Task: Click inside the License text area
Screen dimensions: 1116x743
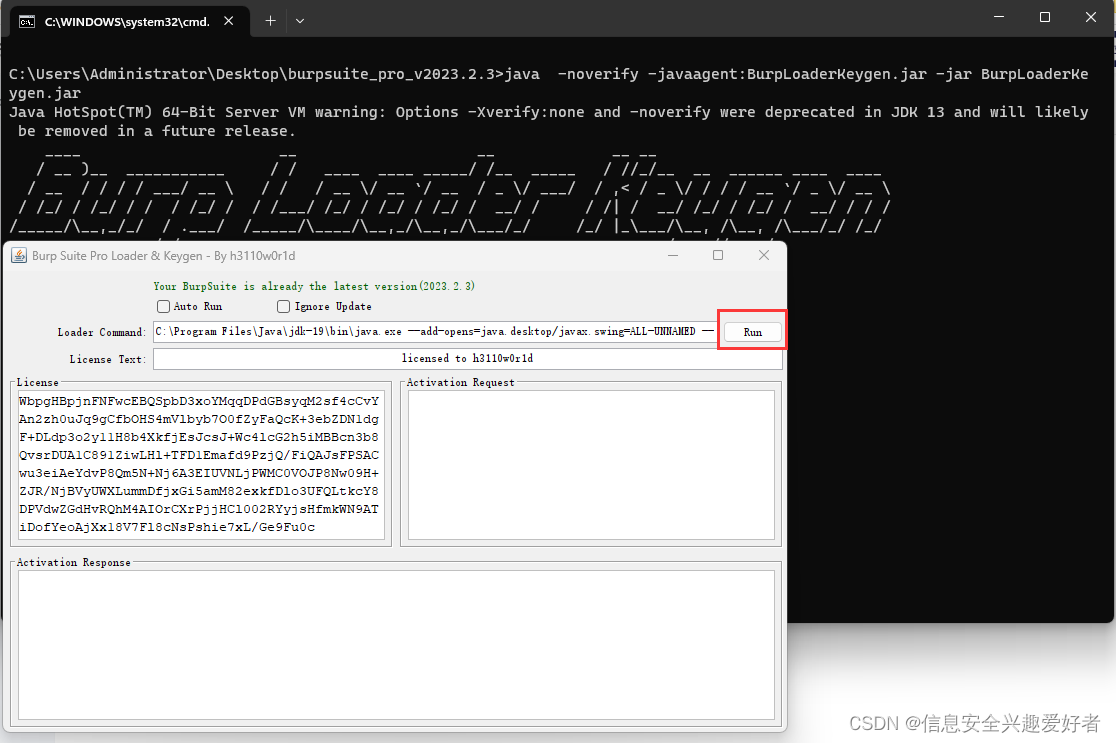Action: coord(201,465)
